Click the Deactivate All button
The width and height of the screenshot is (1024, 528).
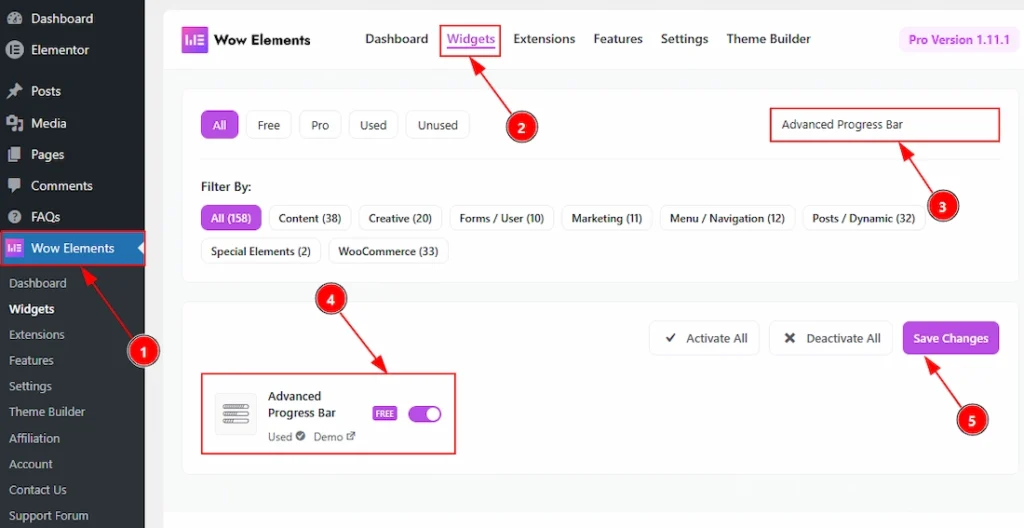tap(831, 338)
